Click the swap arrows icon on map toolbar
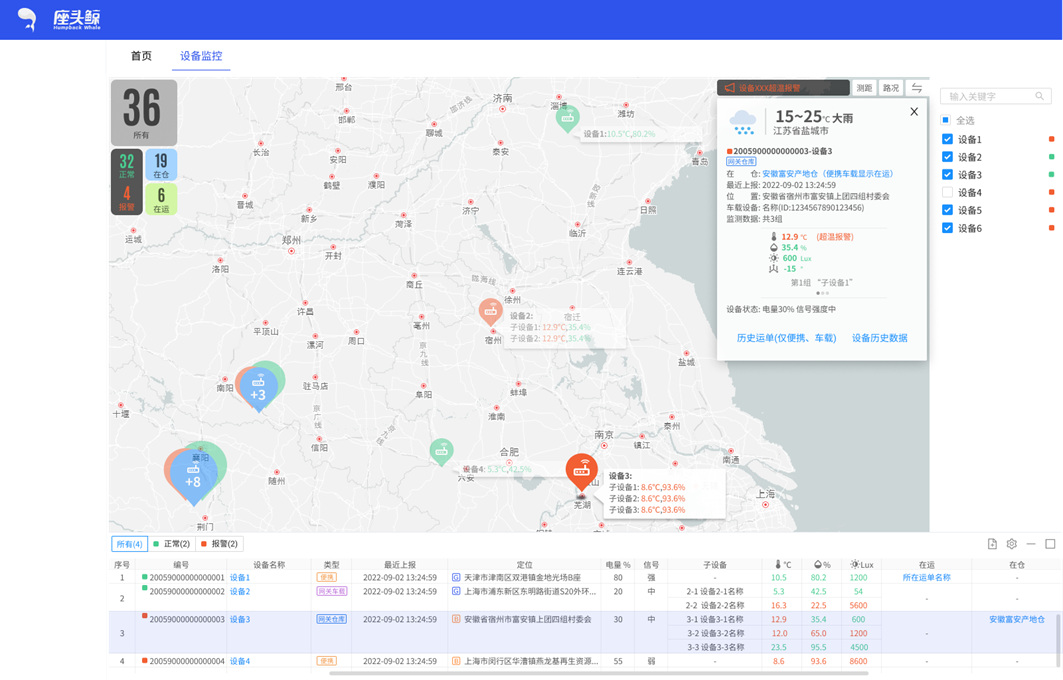The height and width of the screenshot is (680, 1063). click(x=916, y=88)
